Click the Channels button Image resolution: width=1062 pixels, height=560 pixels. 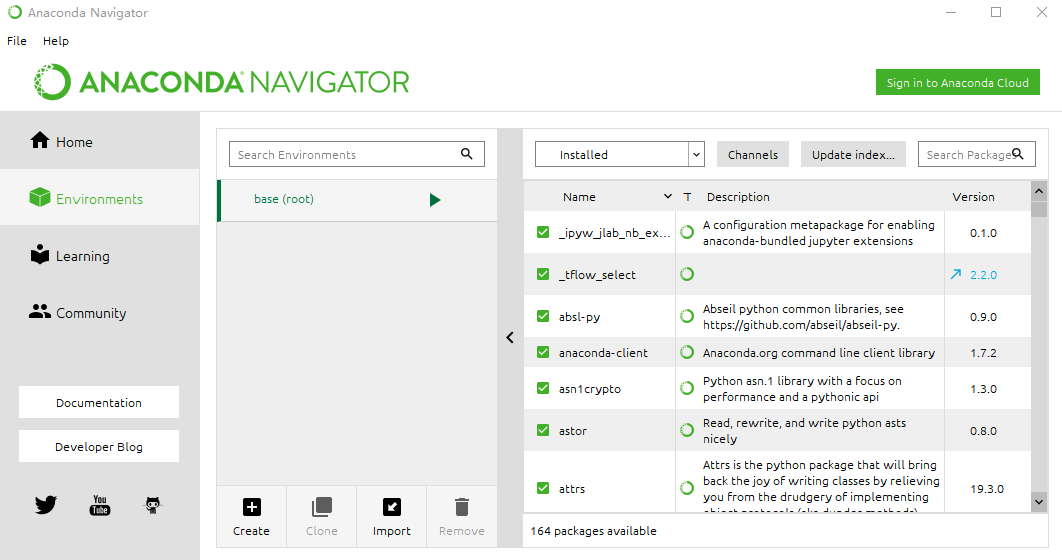(x=752, y=154)
